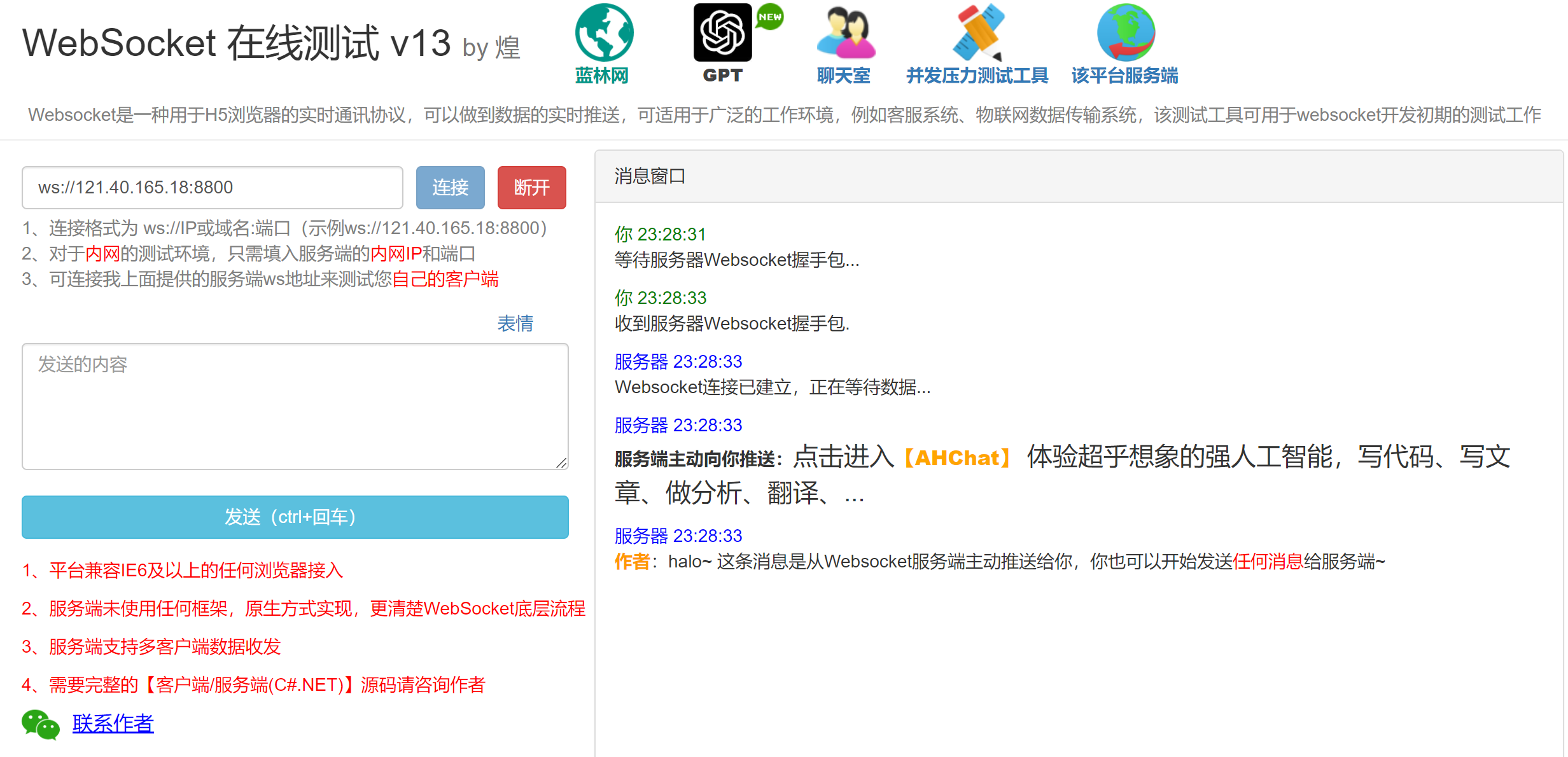Image resolution: width=1568 pixels, height=757 pixels.
Task: Click the green NEW badge
Action: (770, 17)
